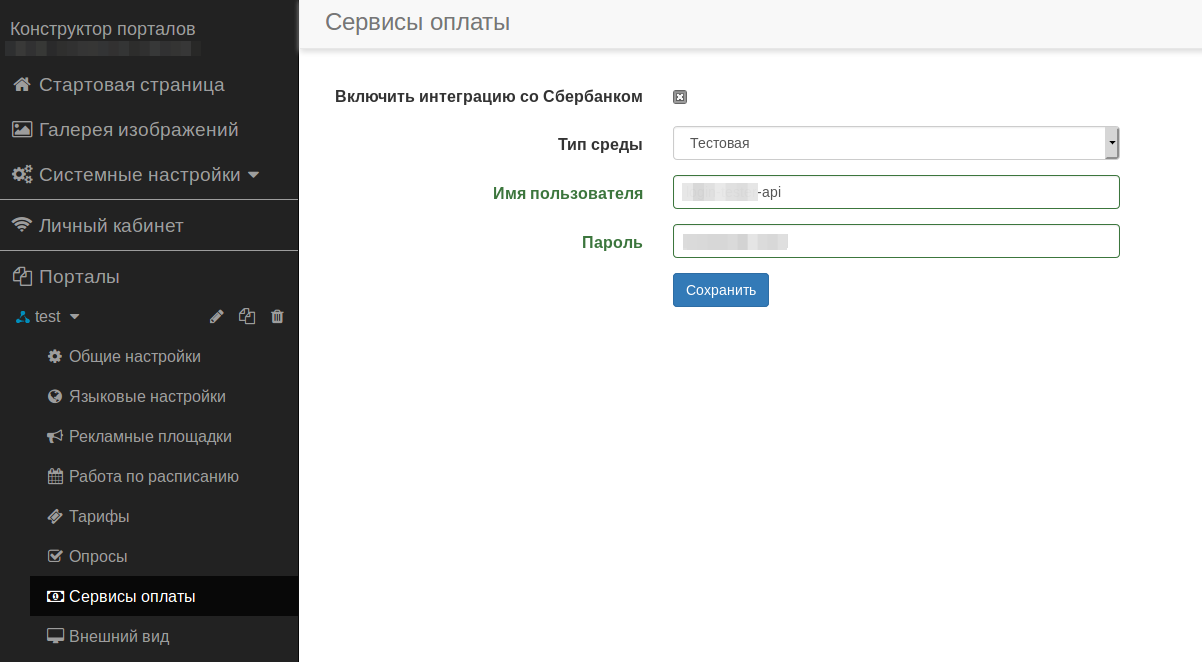The height and width of the screenshot is (662, 1202).
Task: Click the picture icon for Галерея изображений
Action: pos(21,130)
